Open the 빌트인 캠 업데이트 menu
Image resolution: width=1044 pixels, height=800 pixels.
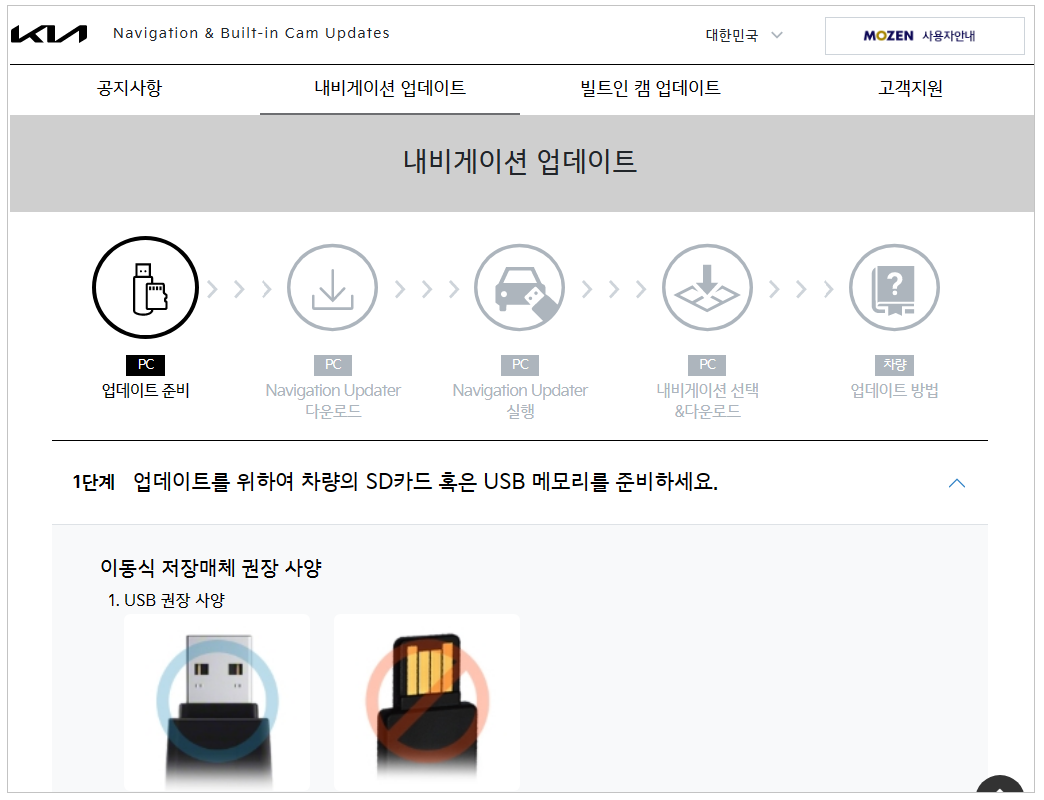(x=651, y=88)
